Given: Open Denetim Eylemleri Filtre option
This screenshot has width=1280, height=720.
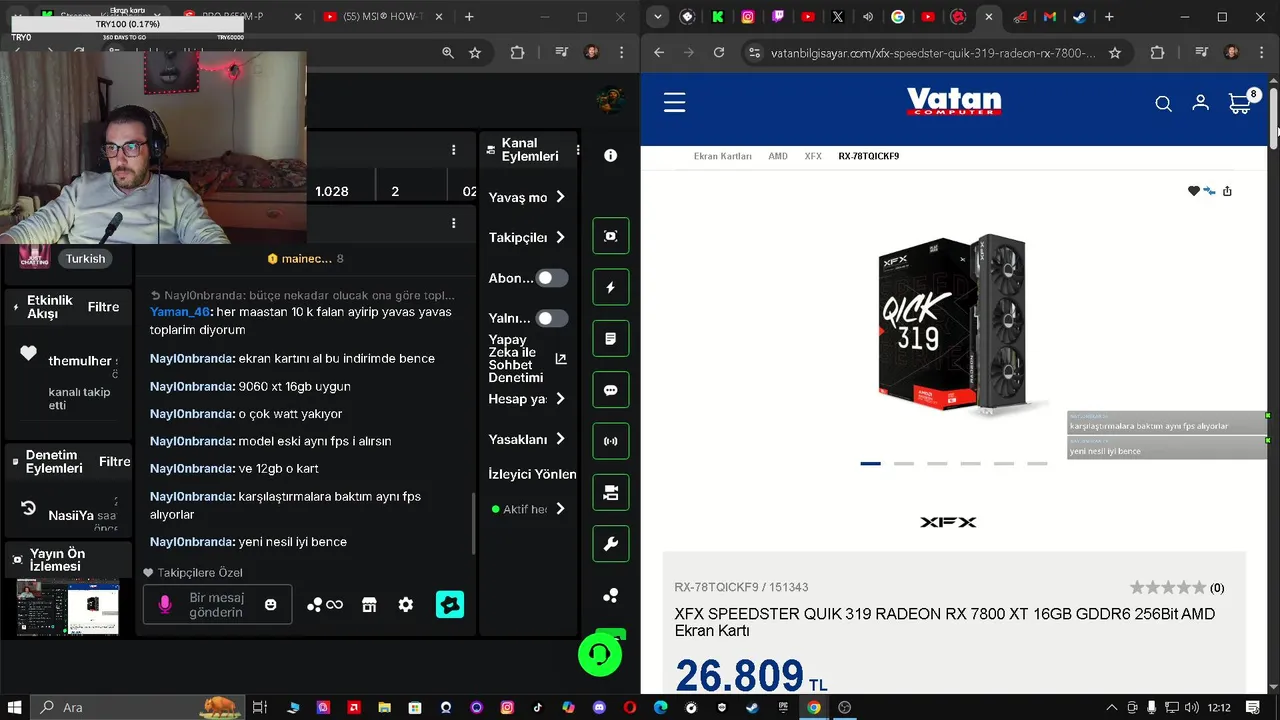Looking at the screenshot, I should pos(114,461).
